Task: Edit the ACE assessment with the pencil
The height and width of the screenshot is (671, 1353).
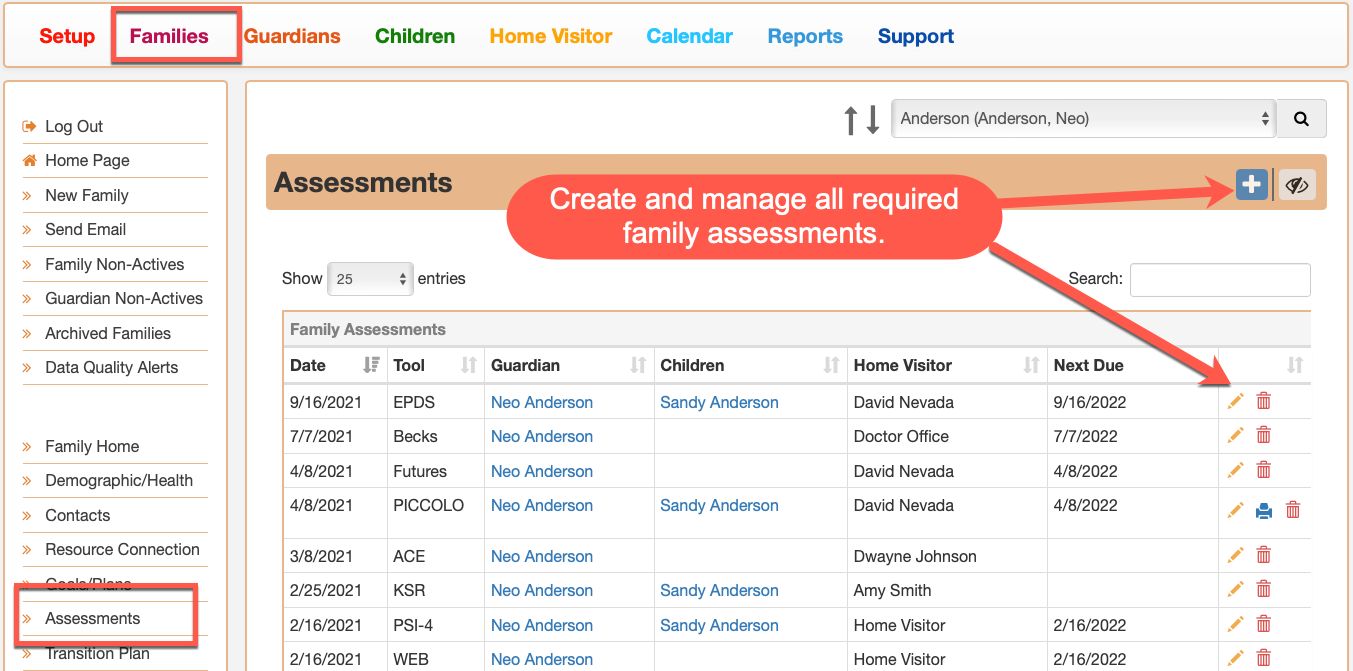Action: [1236, 555]
